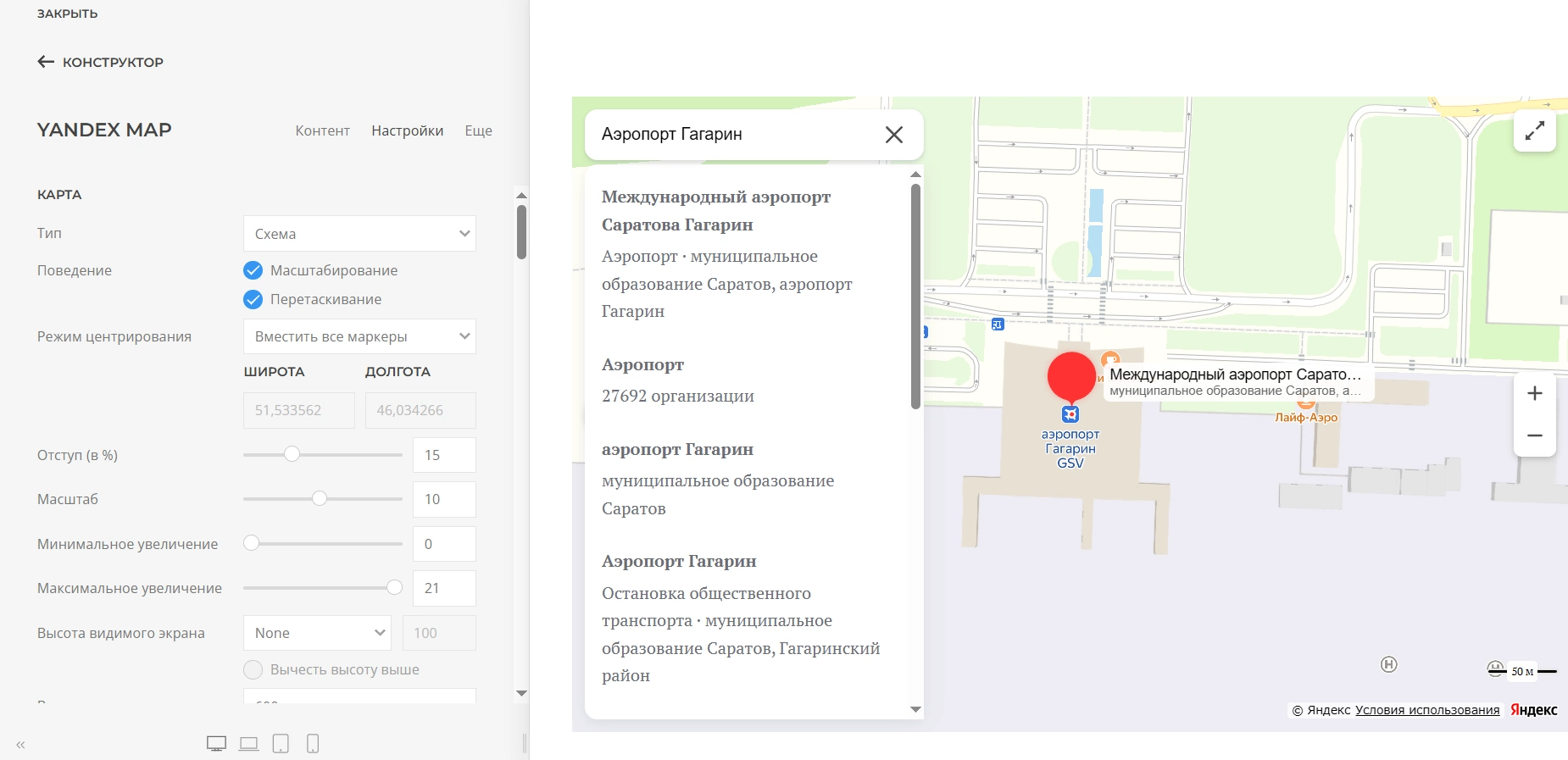Open Высота видимого экрана None dropdown

click(x=317, y=633)
